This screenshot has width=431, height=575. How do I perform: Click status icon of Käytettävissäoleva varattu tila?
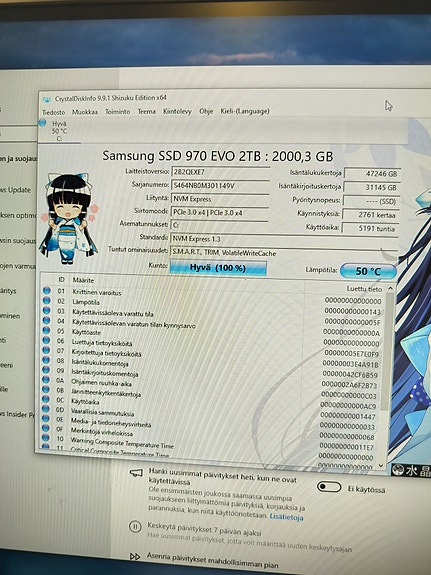point(47,310)
